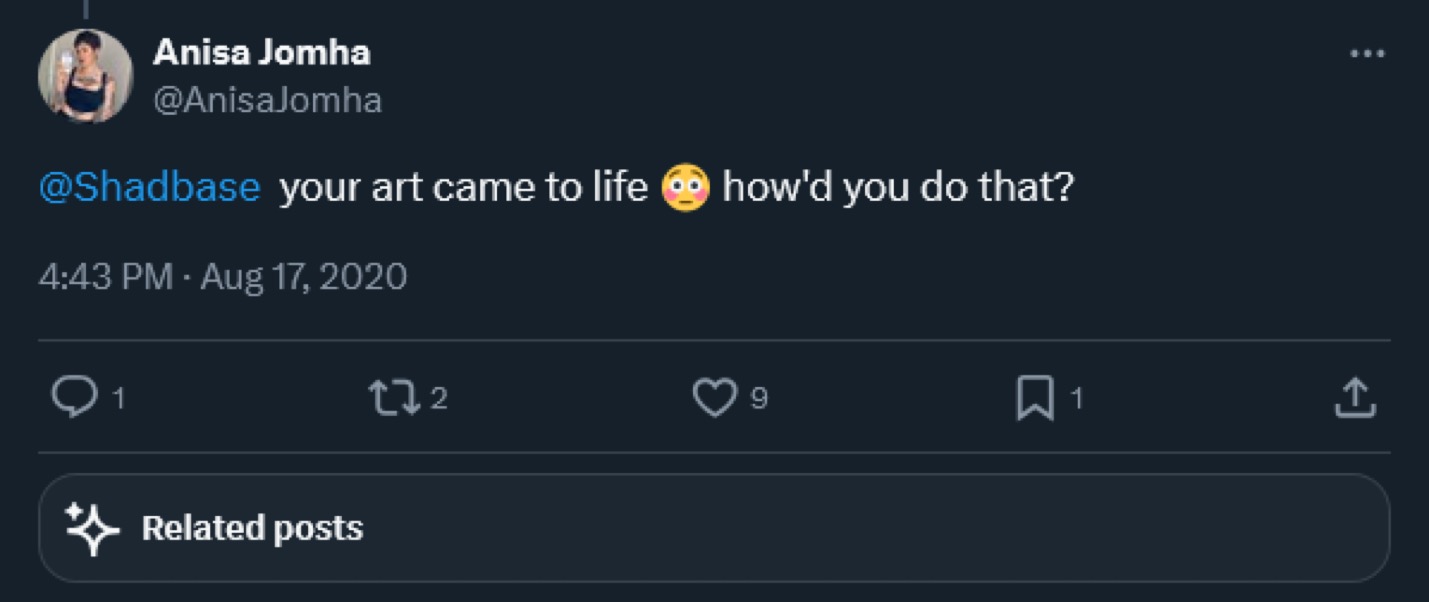
Task: Click the display name Anisa Jomha
Action: (261, 53)
